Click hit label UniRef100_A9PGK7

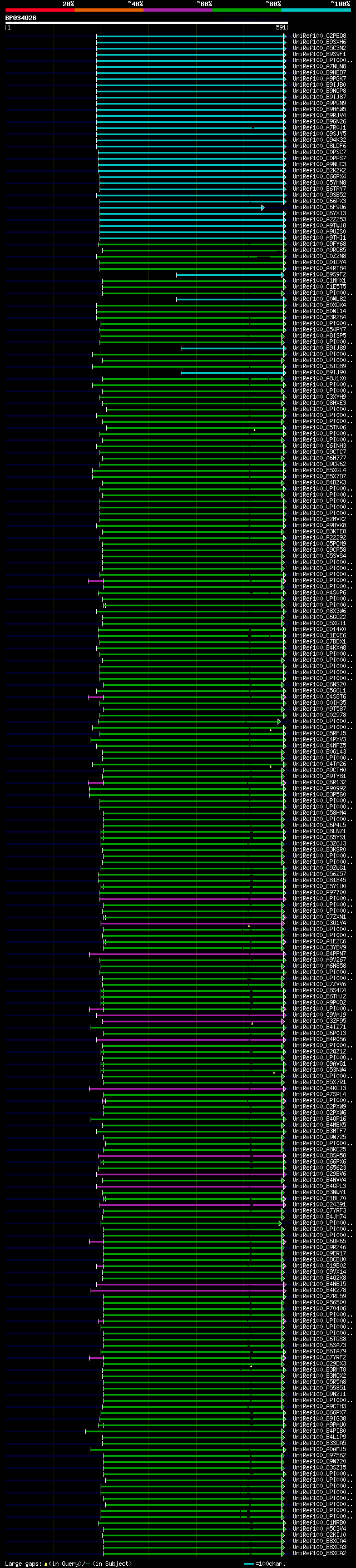click(x=319, y=78)
